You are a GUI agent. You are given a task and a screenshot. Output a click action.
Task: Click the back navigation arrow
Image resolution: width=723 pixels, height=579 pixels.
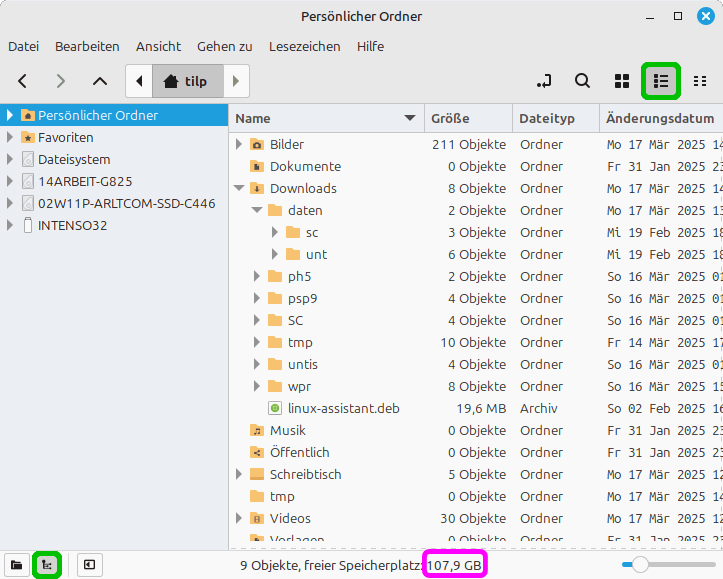point(23,81)
